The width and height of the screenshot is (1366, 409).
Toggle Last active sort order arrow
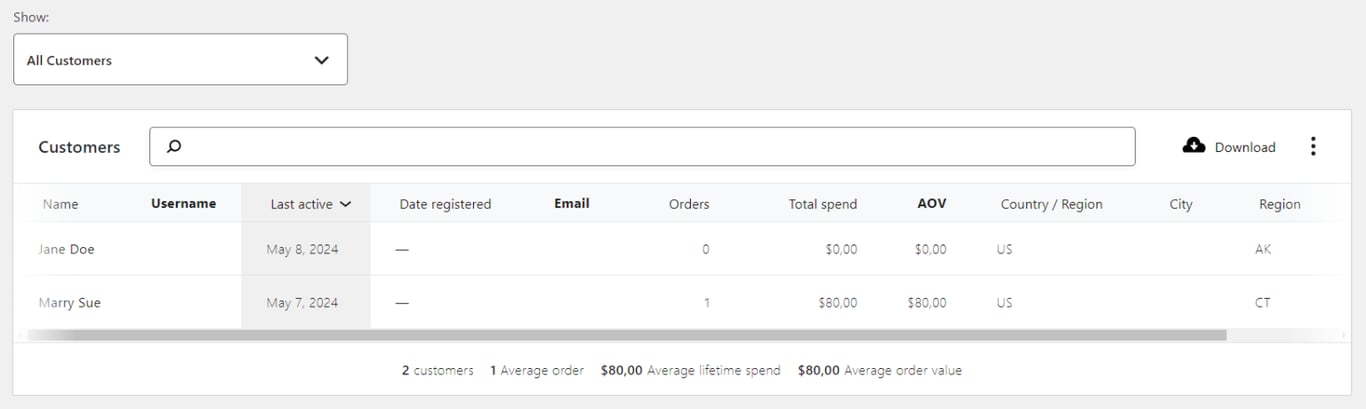pyautogui.click(x=346, y=204)
